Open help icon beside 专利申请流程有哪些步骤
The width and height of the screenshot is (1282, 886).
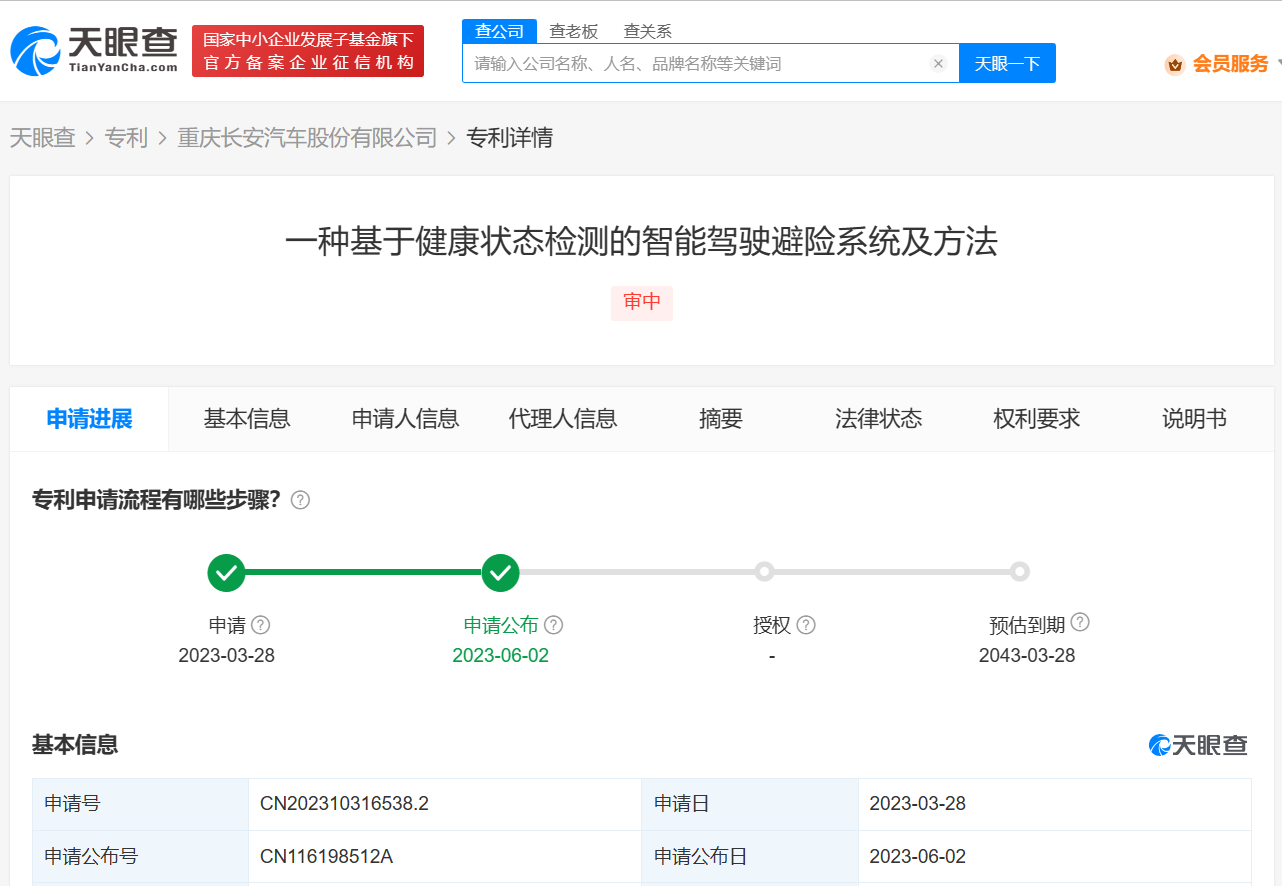[300, 500]
